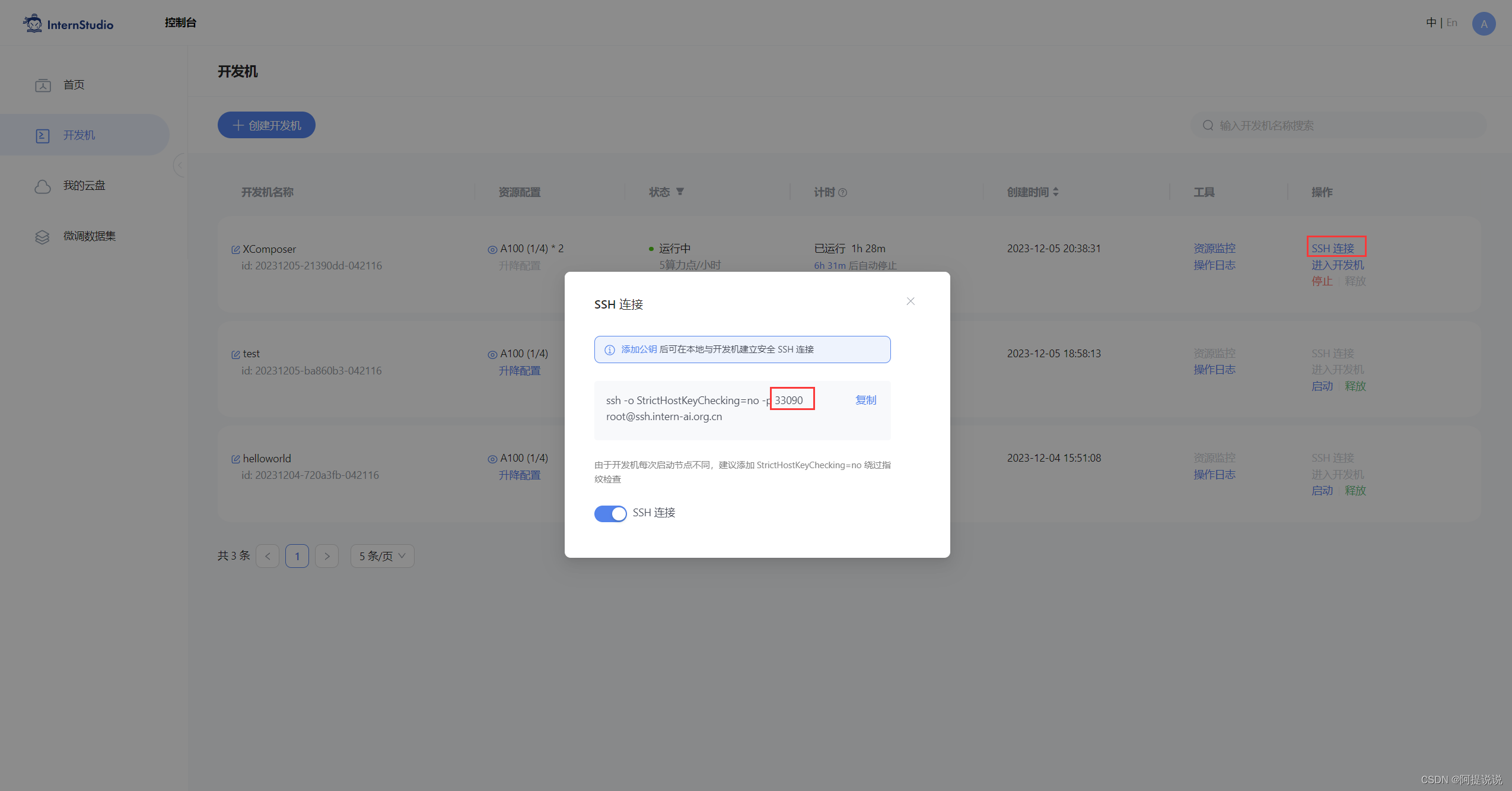Screen dimensions: 1512x791
Task: Click 进入开发机 for XComposer
Action: pyautogui.click(x=1338, y=265)
